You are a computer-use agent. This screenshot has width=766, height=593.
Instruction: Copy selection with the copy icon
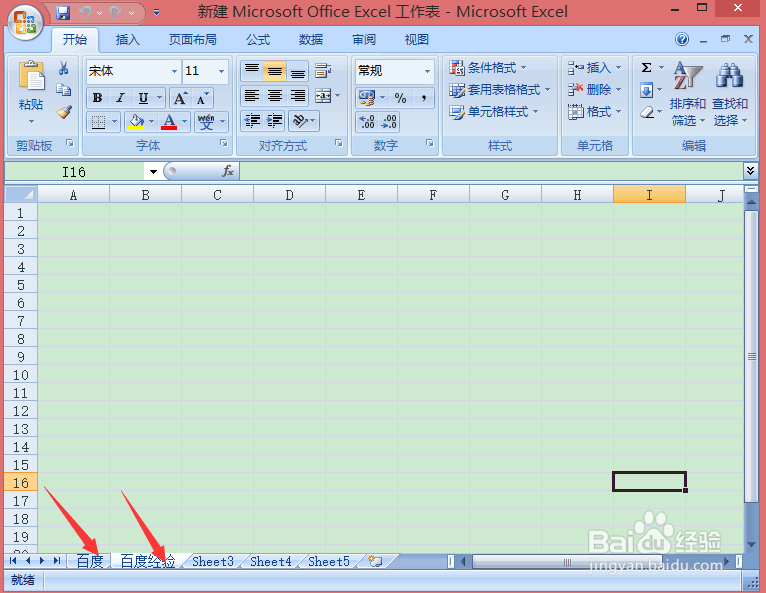pos(64,90)
